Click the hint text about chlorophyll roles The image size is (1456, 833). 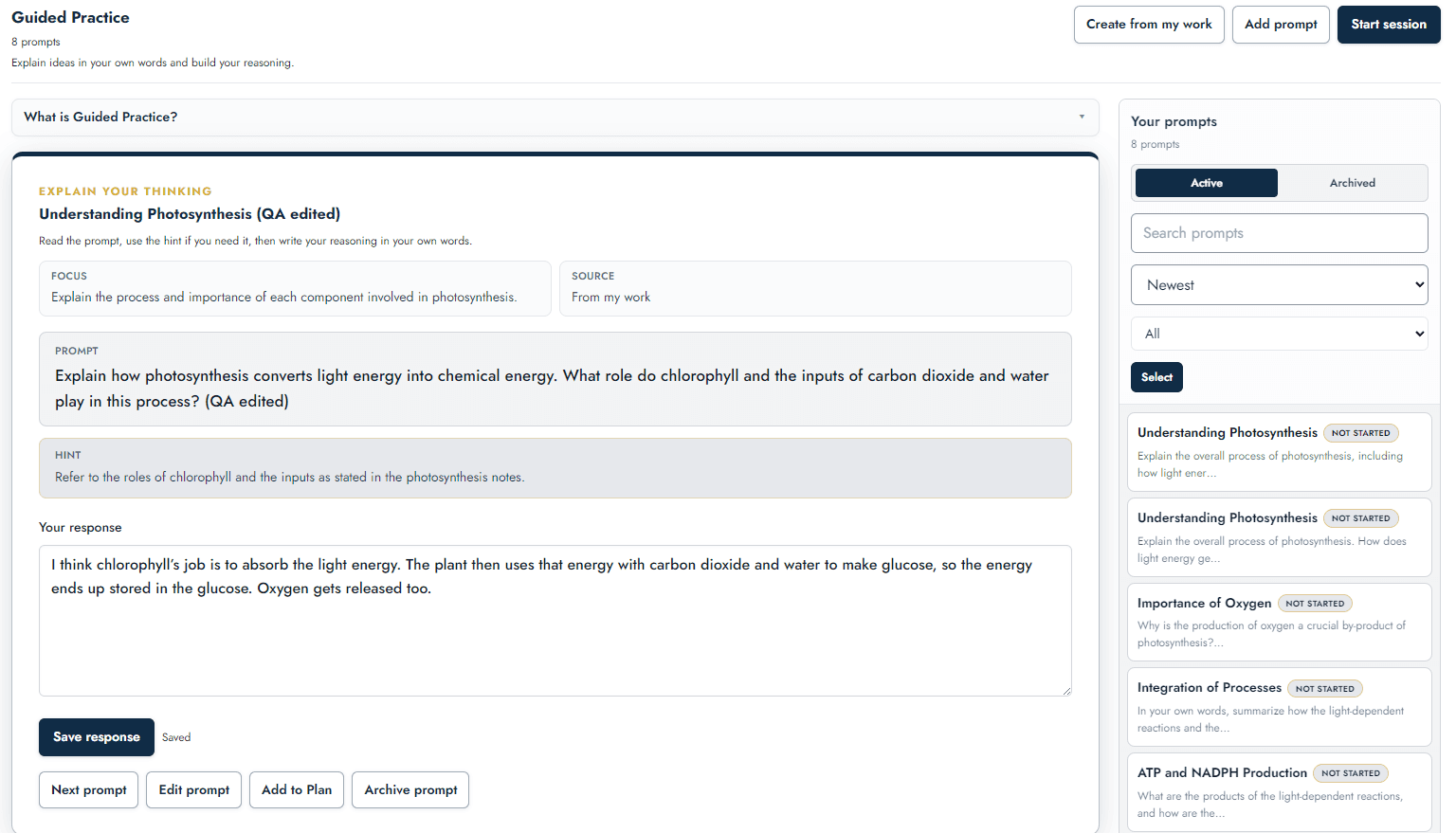[289, 478]
